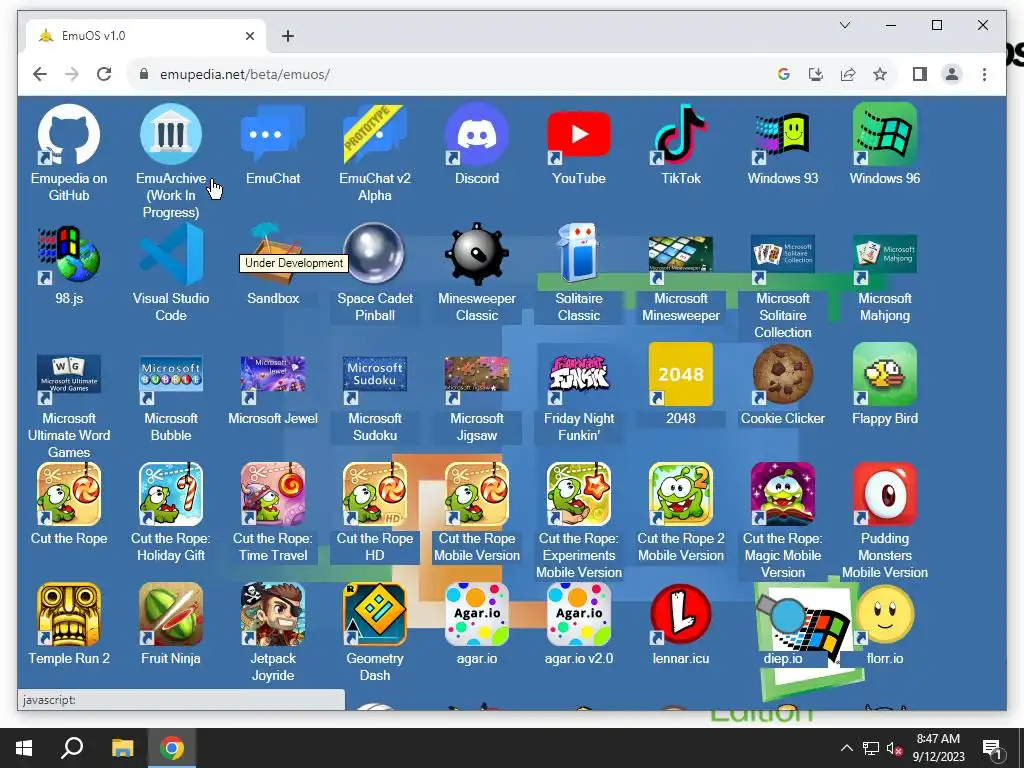Reload the current page
Image resolution: width=1024 pixels, height=768 pixels.
pos(104,74)
